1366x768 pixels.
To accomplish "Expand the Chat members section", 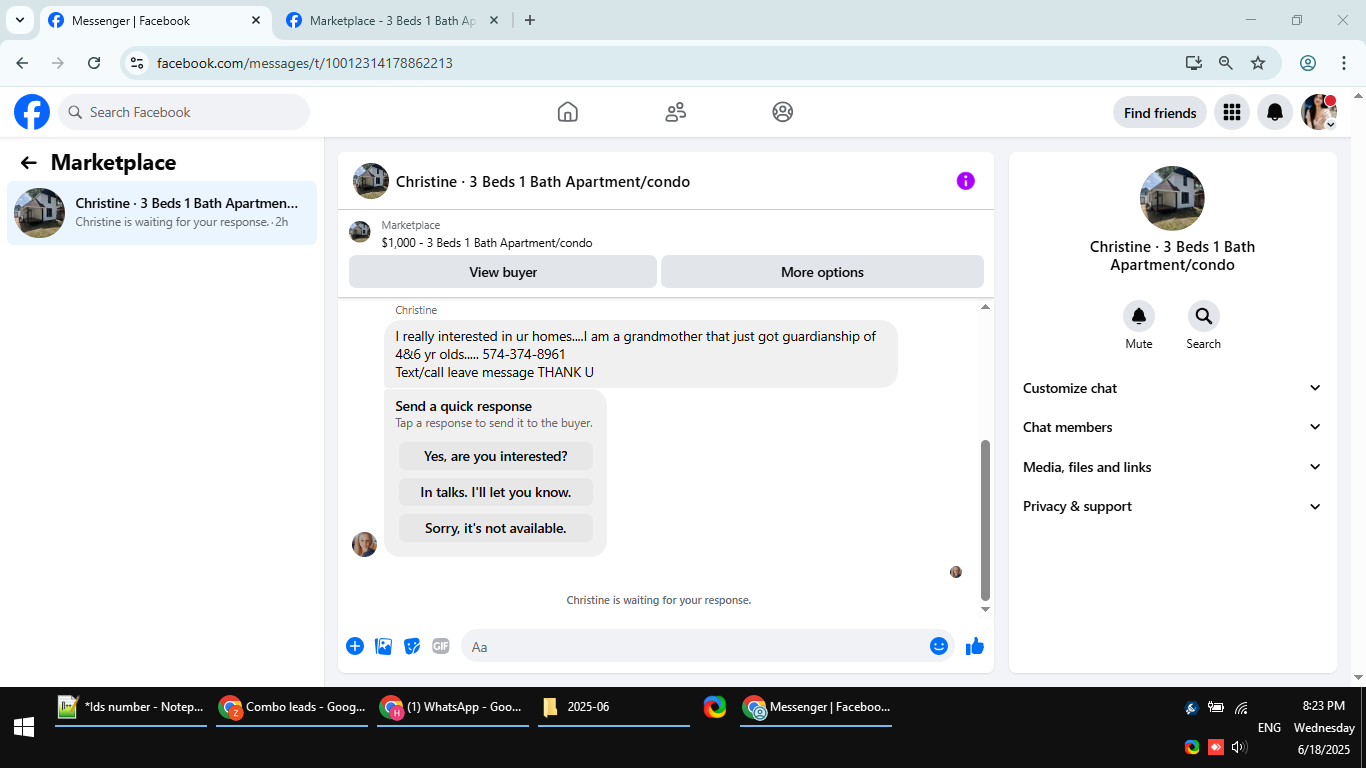I will (1172, 427).
